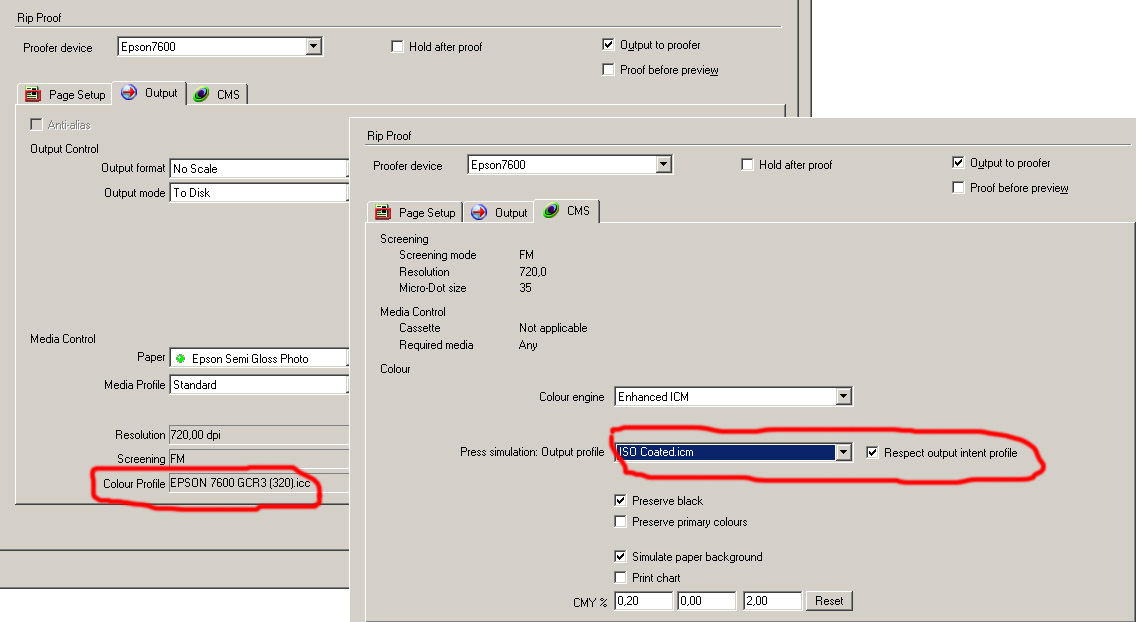Open Proofer device dropdown in back window

[314, 47]
